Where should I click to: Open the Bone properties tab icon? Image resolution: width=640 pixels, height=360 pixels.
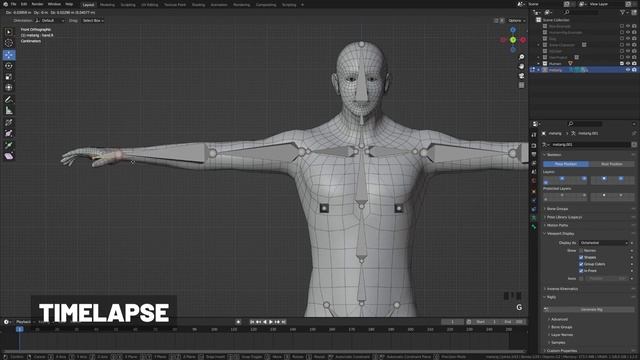coord(534,227)
